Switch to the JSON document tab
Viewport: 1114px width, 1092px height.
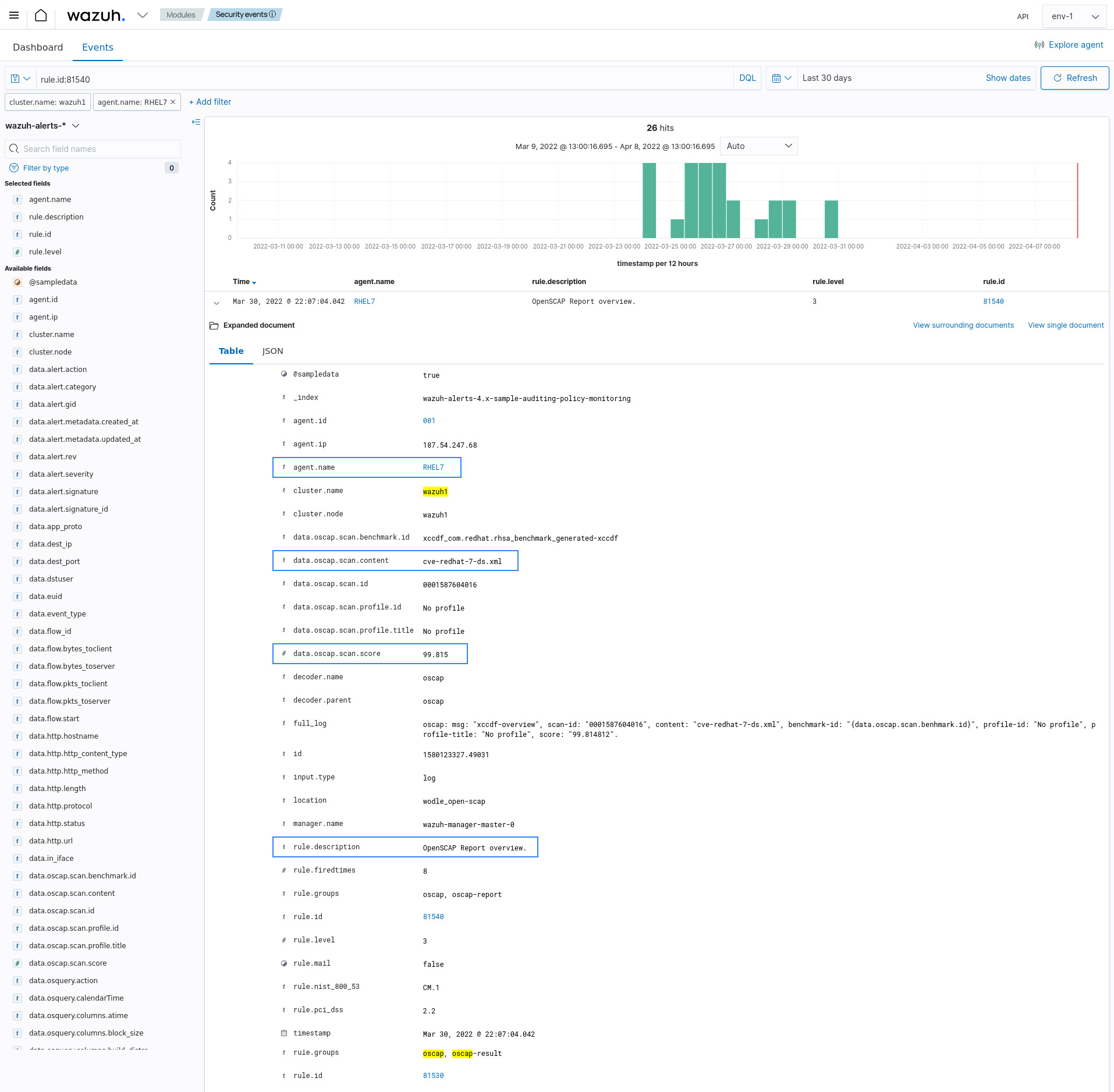pyautogui.click(x=272, y=351)
